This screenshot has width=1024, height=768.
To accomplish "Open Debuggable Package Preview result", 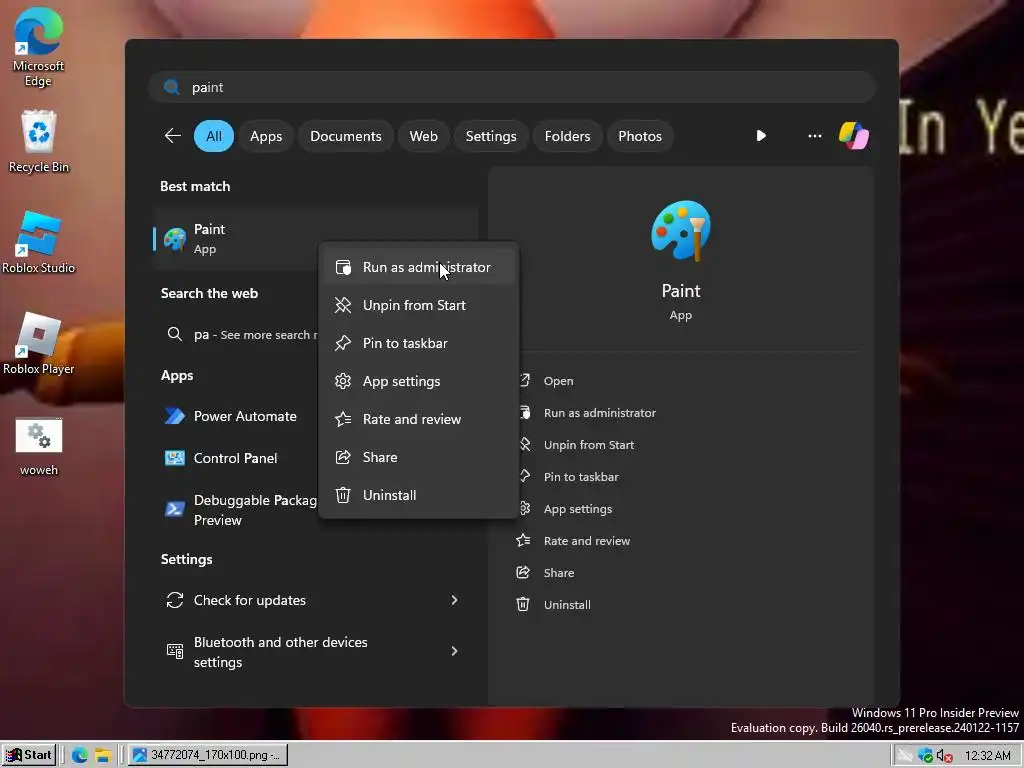I will (x=238, y=510).
